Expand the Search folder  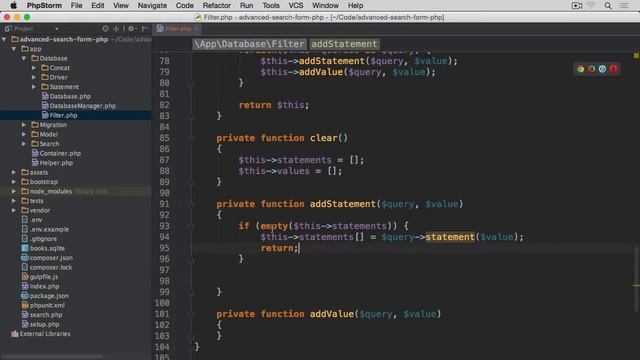point(24,144)
